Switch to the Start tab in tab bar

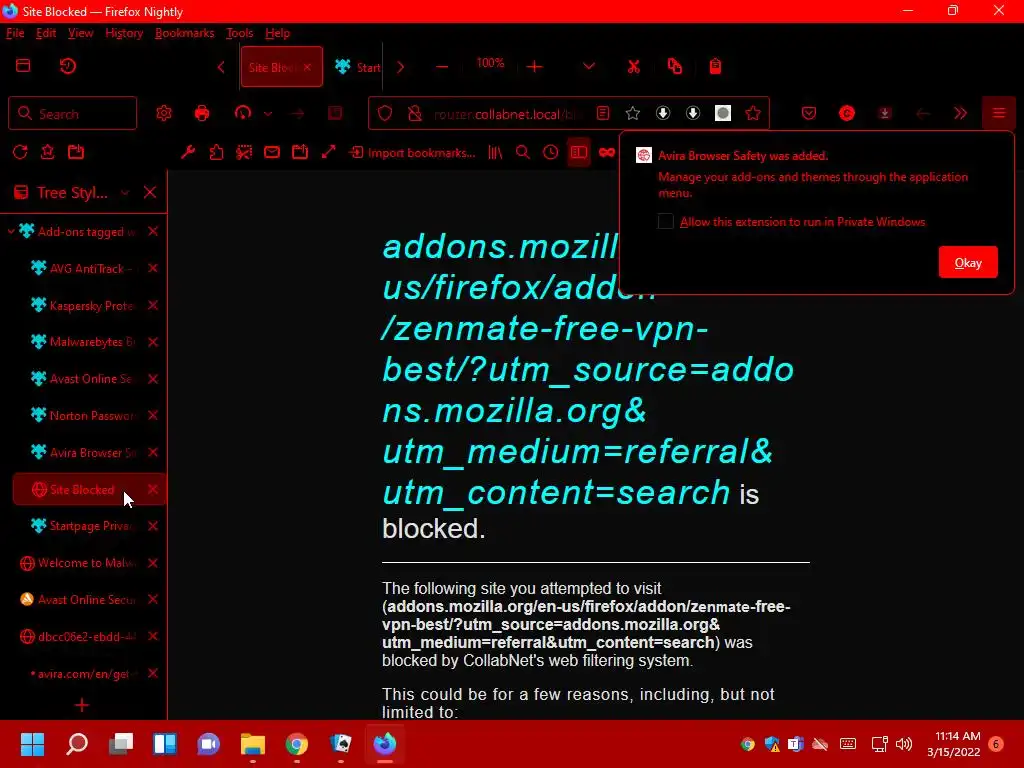coord(358,67)
